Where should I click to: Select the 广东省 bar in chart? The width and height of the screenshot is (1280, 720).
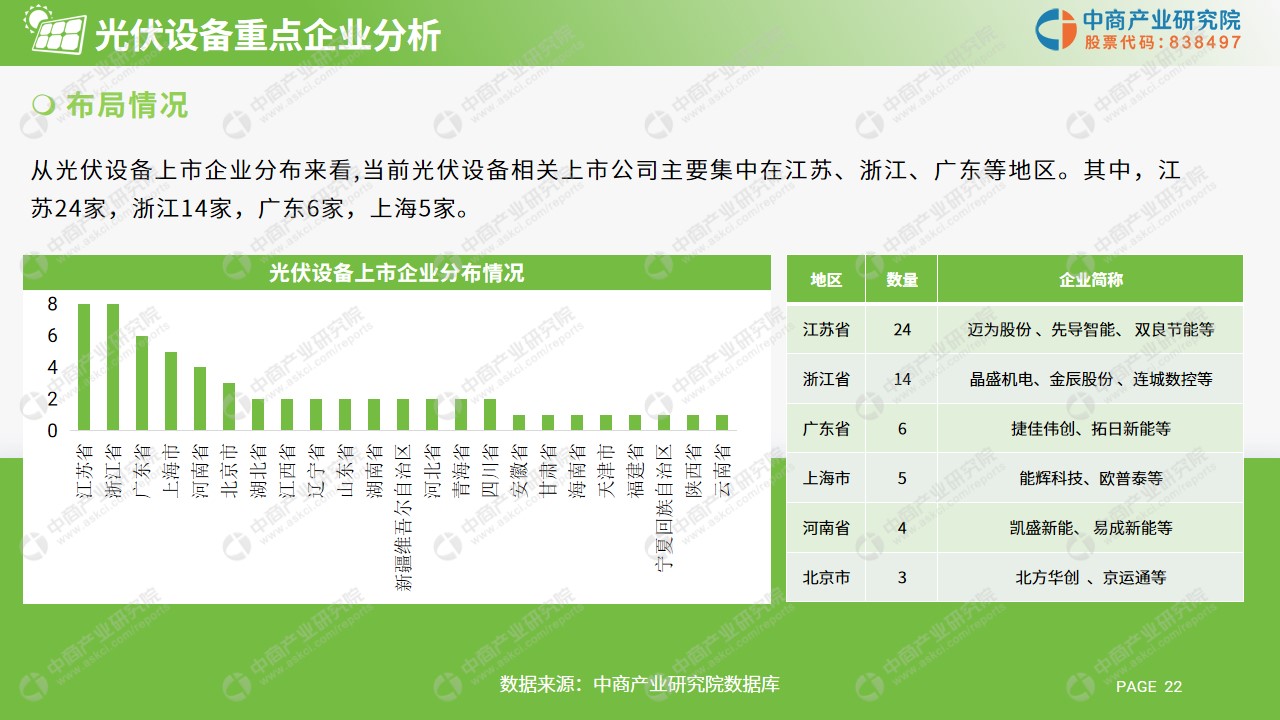[142, 383]
